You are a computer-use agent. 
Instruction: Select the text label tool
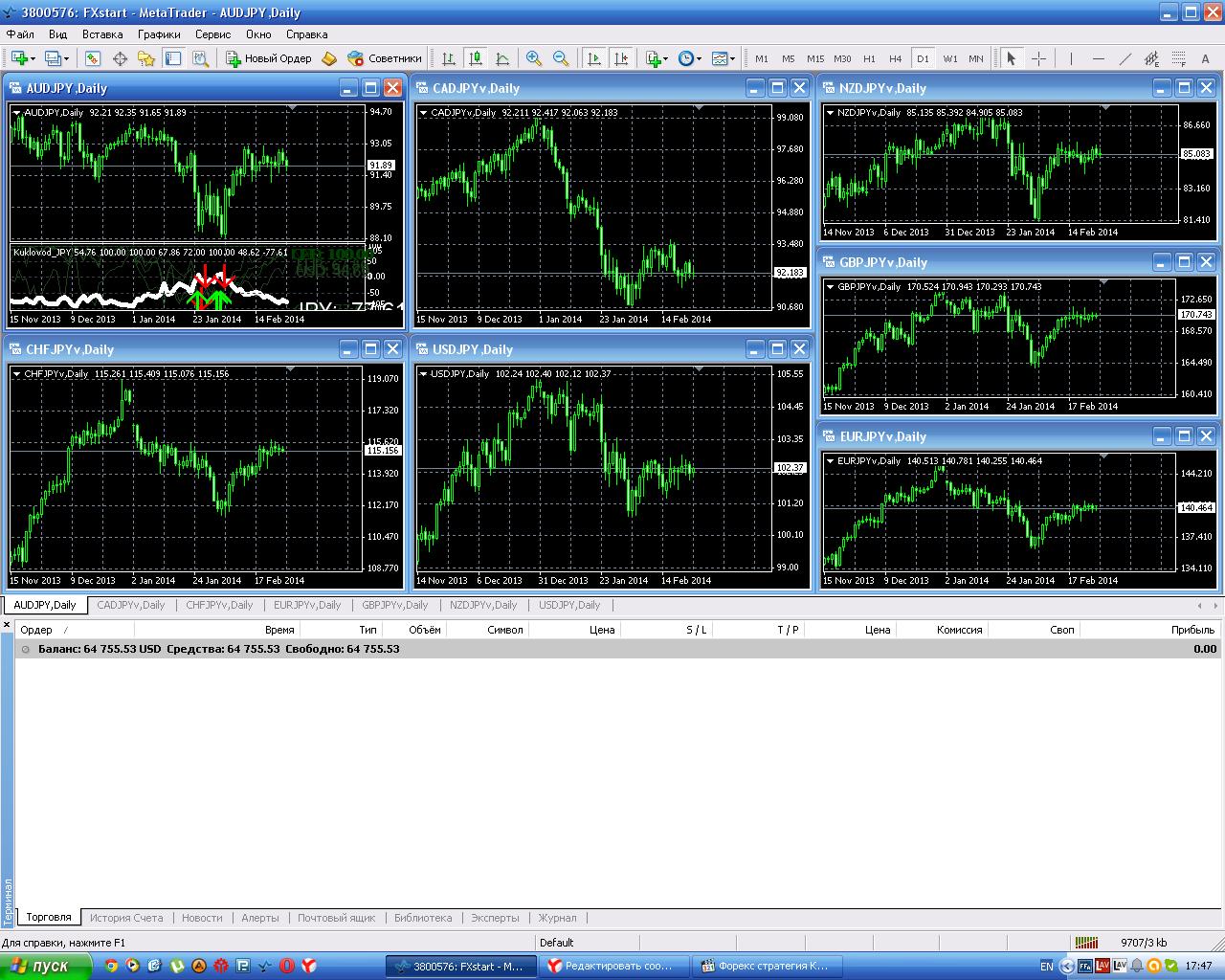click(x=1205, y=58)
